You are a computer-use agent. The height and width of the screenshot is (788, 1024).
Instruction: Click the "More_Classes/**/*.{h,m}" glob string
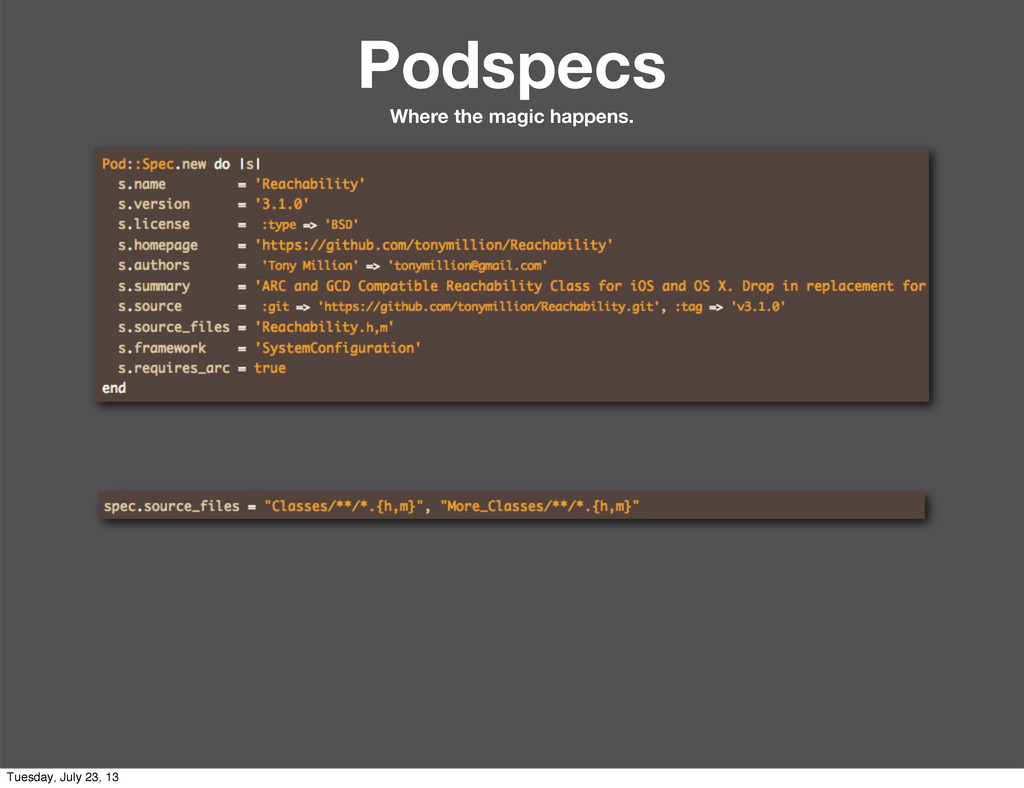(x=540, y=507)
